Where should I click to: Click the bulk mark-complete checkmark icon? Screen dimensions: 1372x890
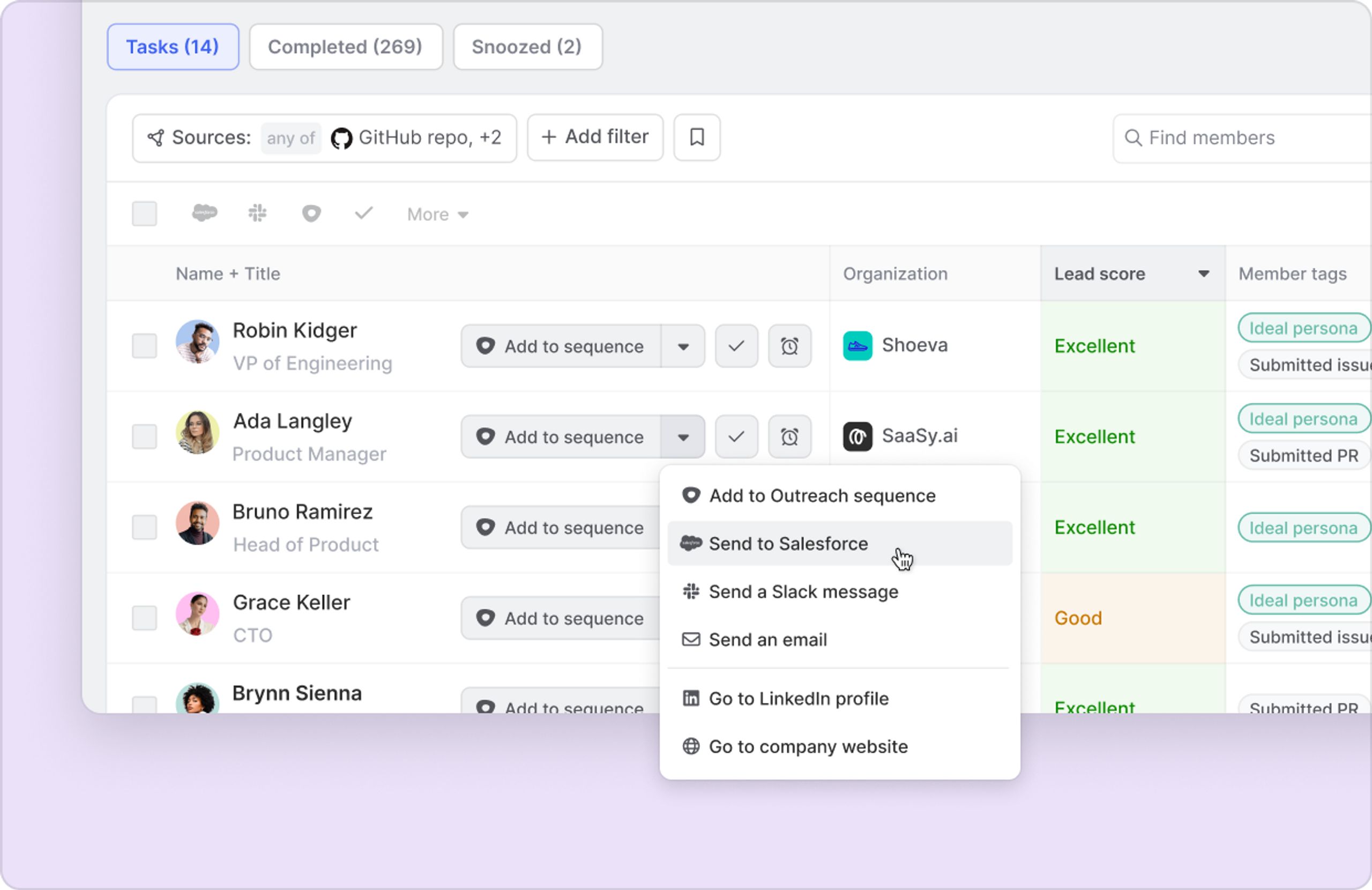pos(364,213)
